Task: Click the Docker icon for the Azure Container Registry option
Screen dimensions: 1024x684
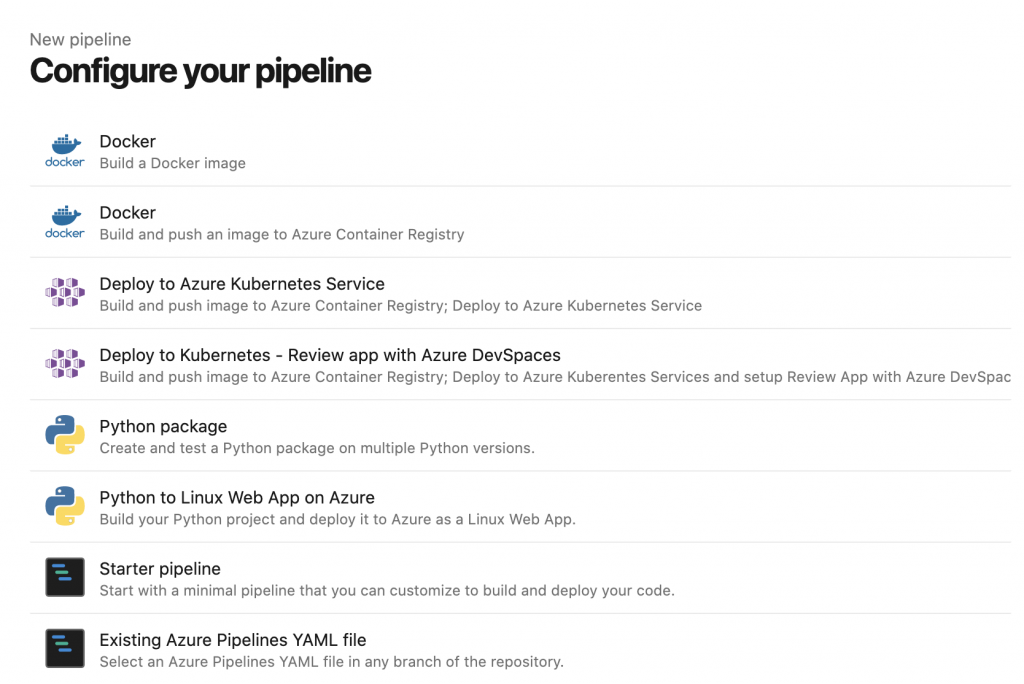Action: tap(65, 222)
